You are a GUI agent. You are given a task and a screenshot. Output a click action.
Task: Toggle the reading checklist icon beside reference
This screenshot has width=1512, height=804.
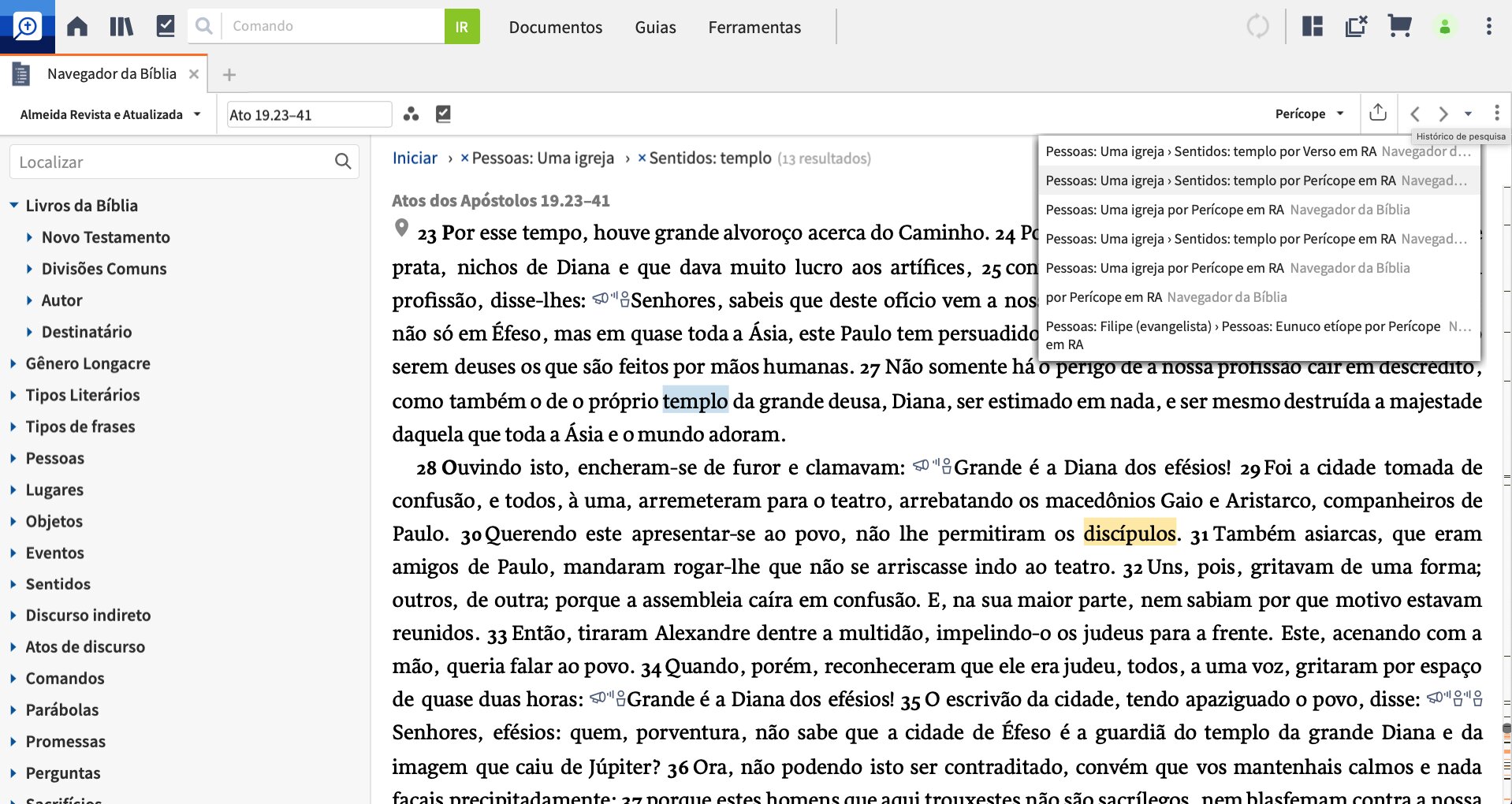coord(444,114)
